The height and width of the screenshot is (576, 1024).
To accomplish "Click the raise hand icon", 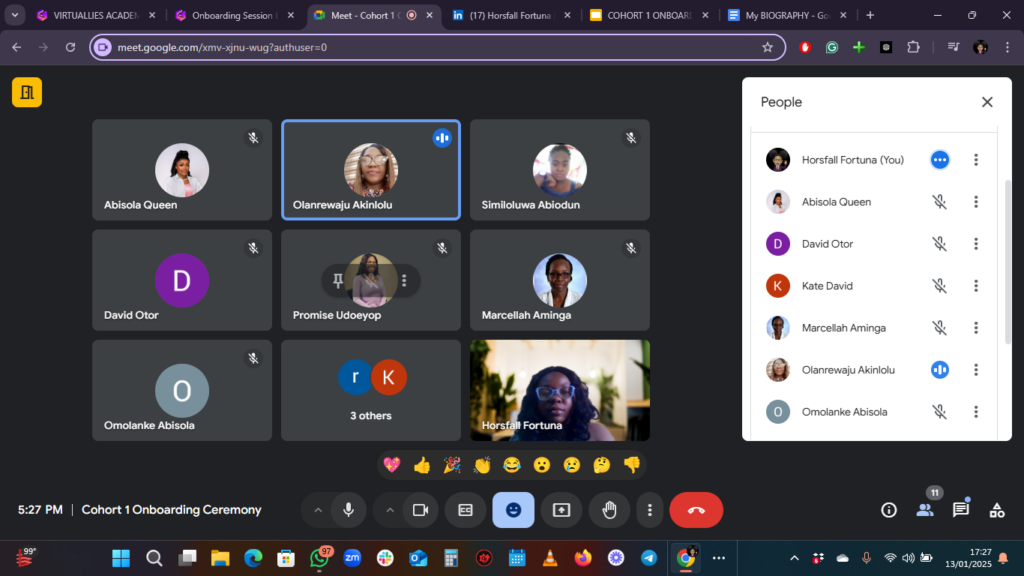I will click(609, 510).
